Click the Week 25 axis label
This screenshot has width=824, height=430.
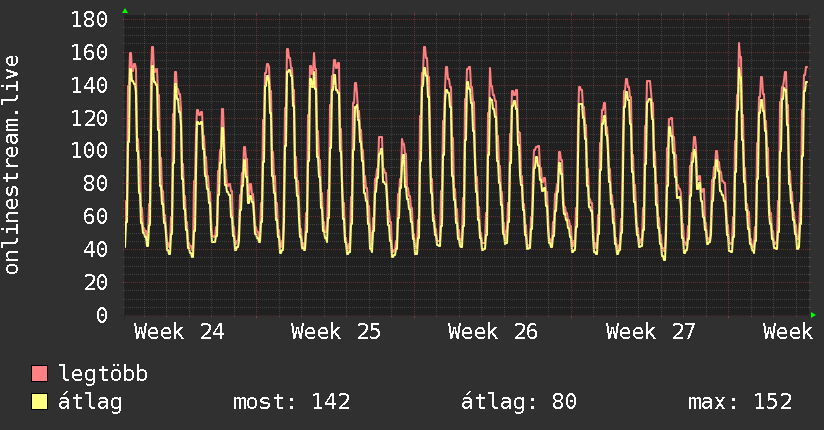pos(336,332)
